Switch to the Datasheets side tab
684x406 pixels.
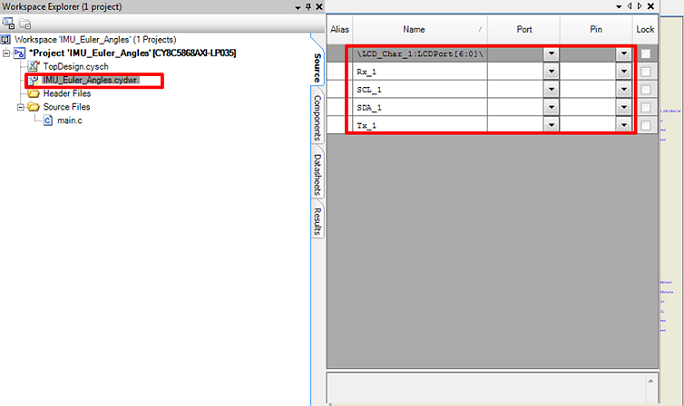click(316, 174)
